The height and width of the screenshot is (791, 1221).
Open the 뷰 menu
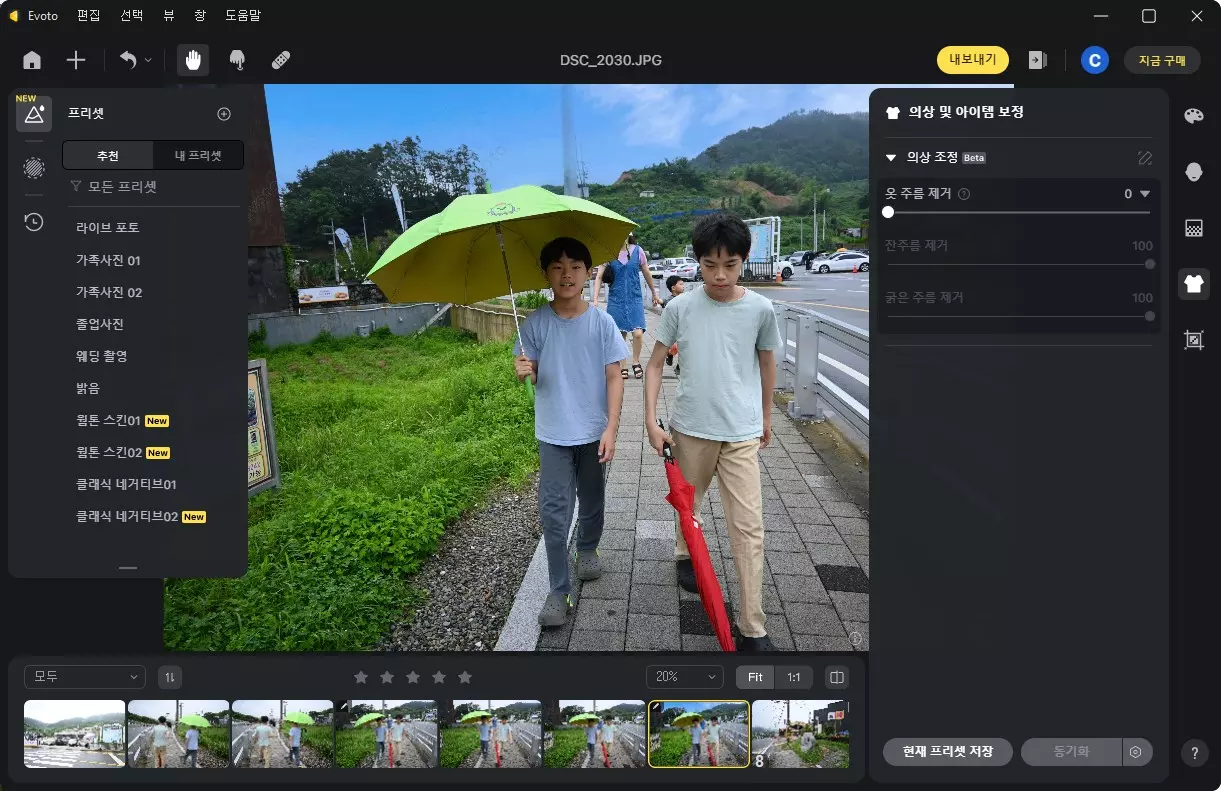point(170,16)
